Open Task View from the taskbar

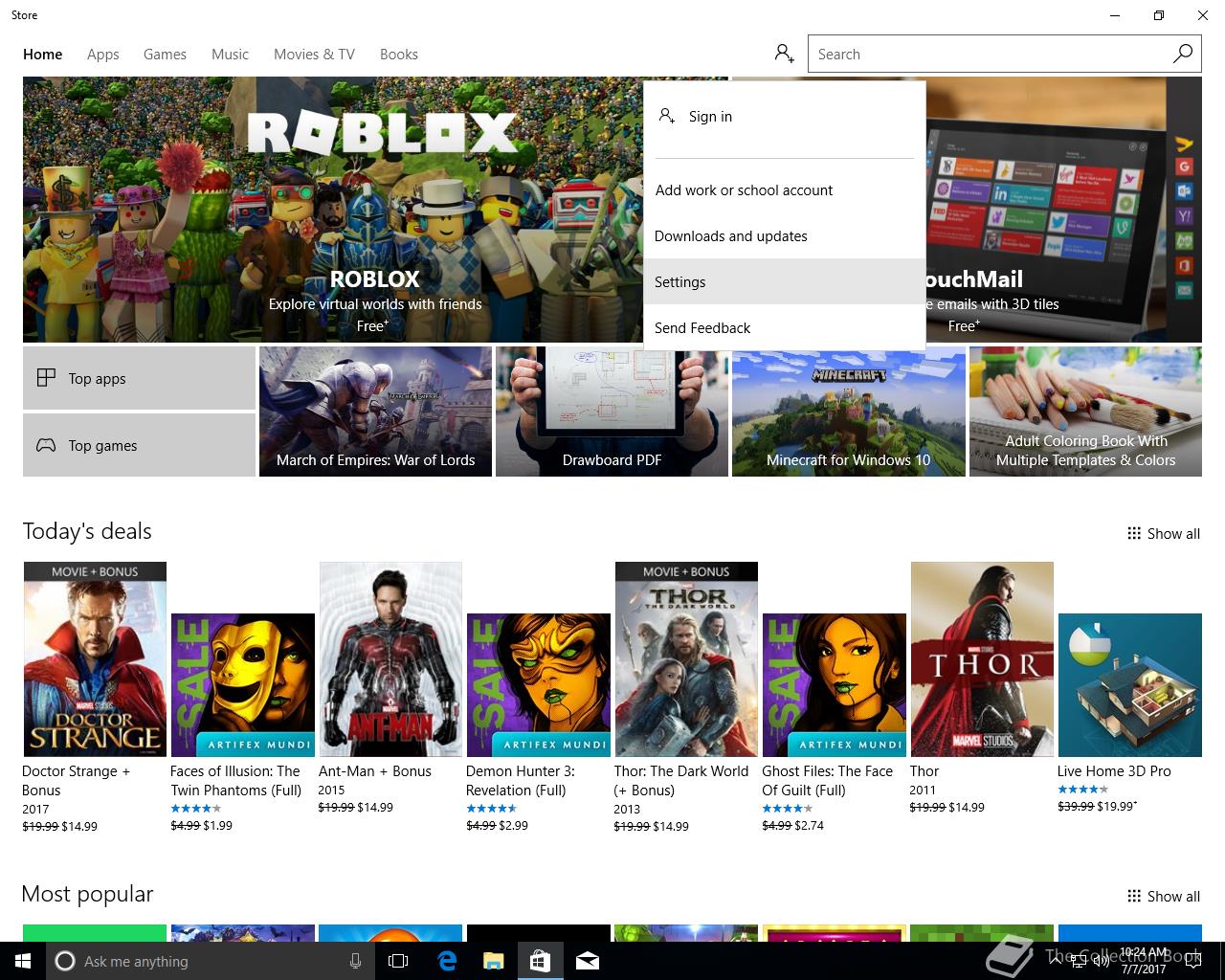tap(398, 961)
